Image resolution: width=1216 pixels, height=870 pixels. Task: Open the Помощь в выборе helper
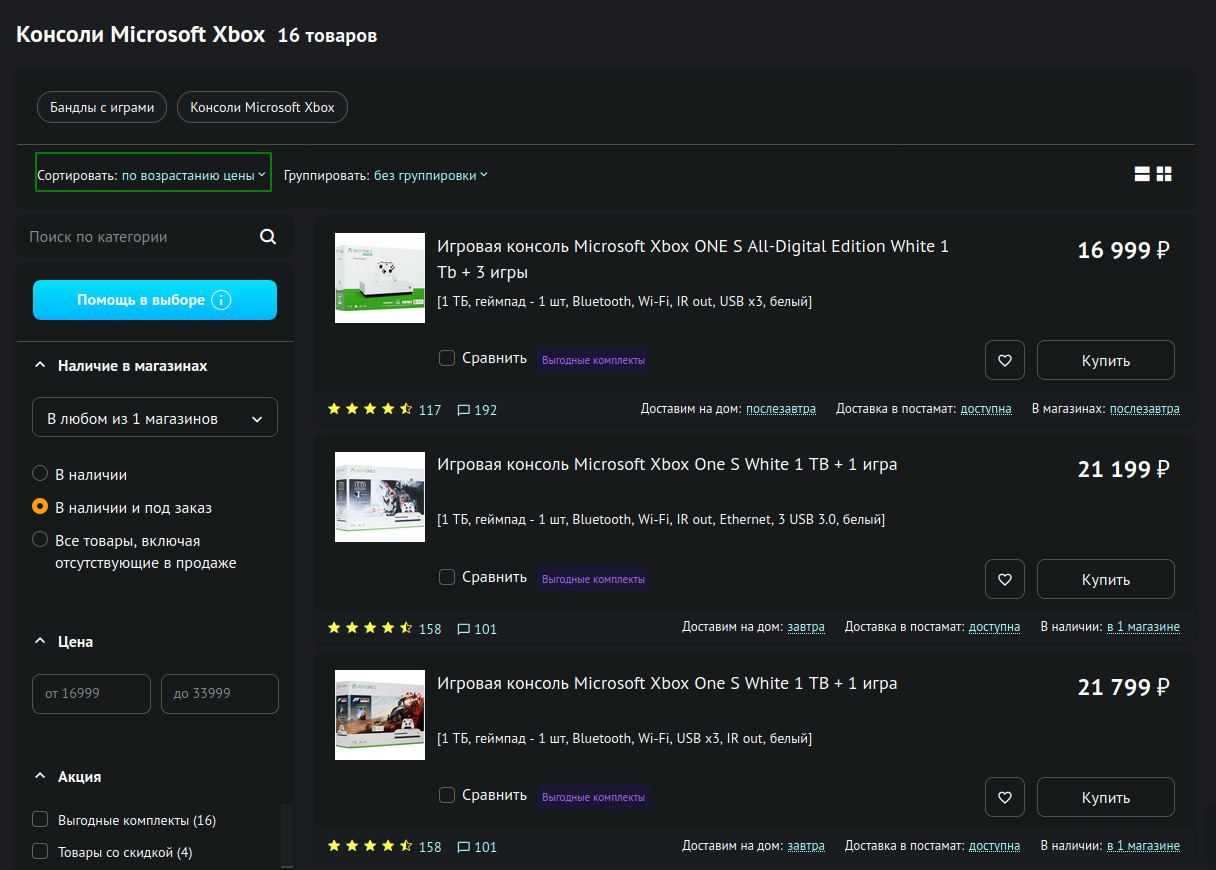point(155,300)
